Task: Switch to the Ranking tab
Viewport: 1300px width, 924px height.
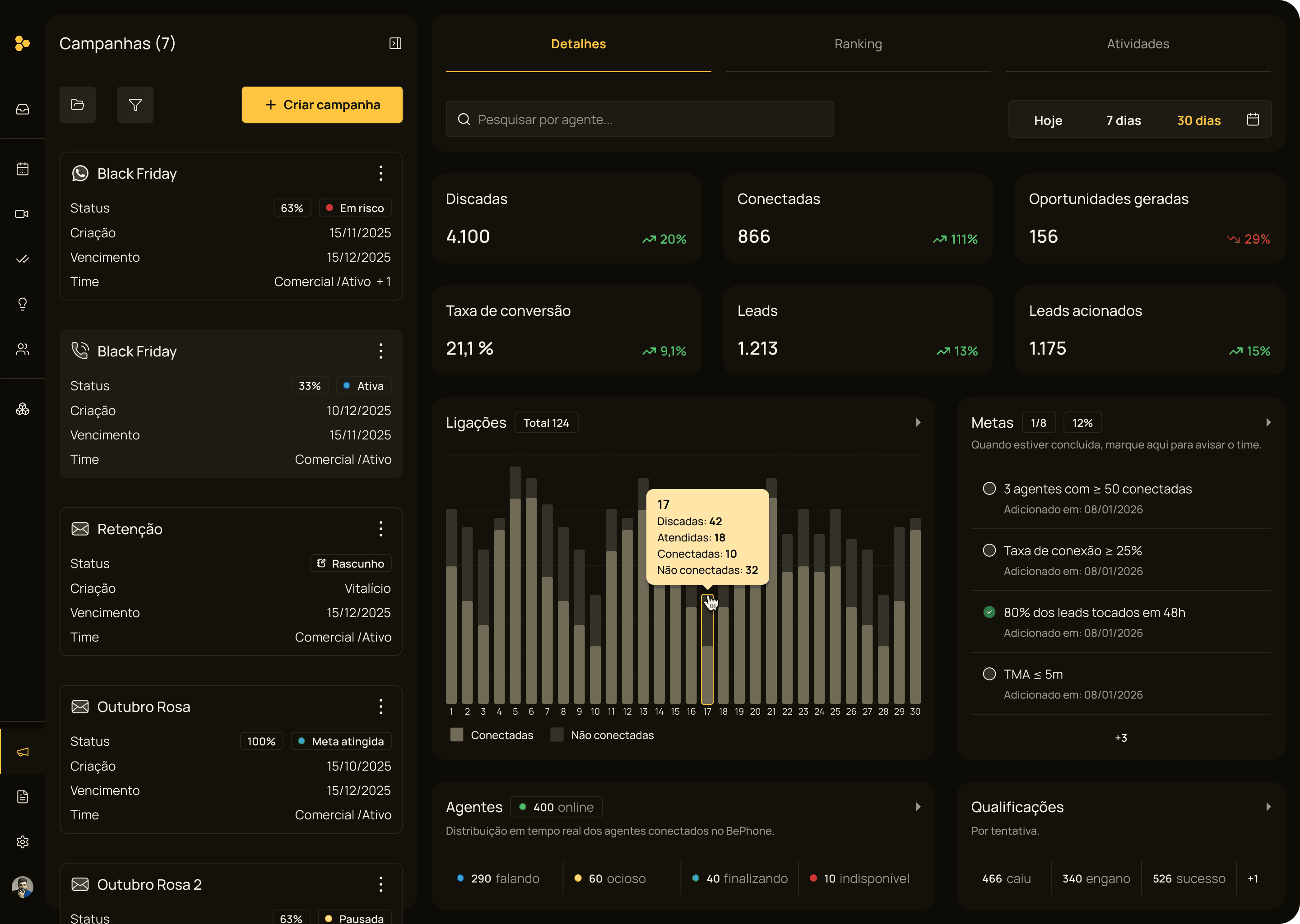Action: pyautogui.click(x=858, y=44)
